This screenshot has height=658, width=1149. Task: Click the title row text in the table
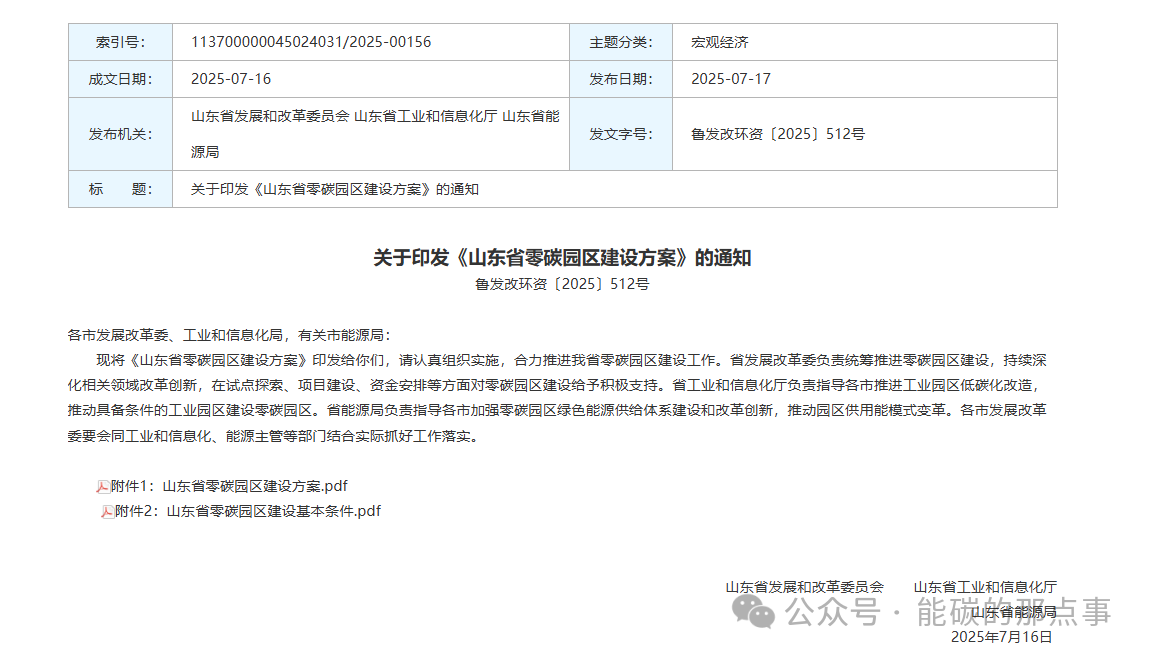tap(335, 189)
